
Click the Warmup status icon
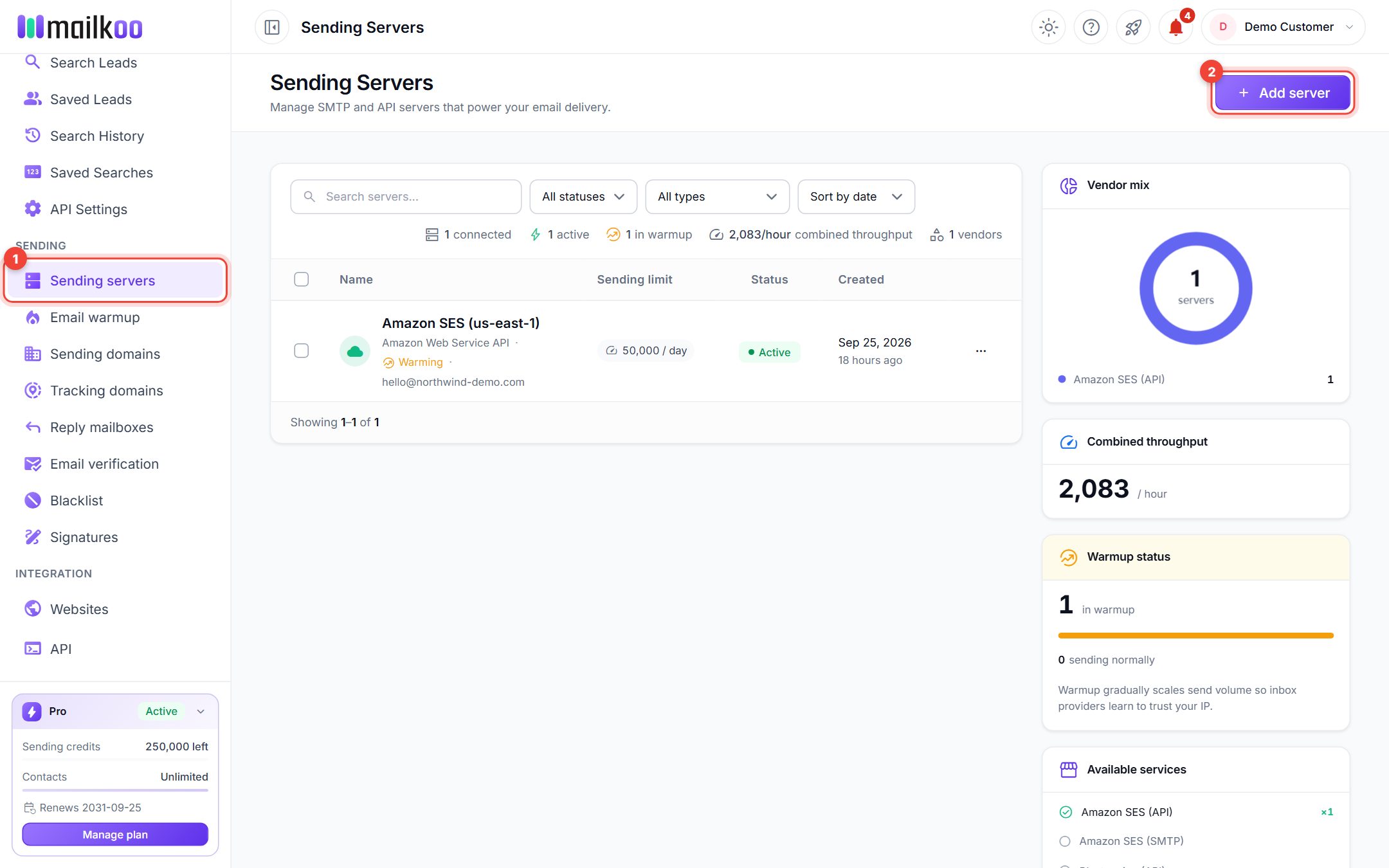(1069, 557)
